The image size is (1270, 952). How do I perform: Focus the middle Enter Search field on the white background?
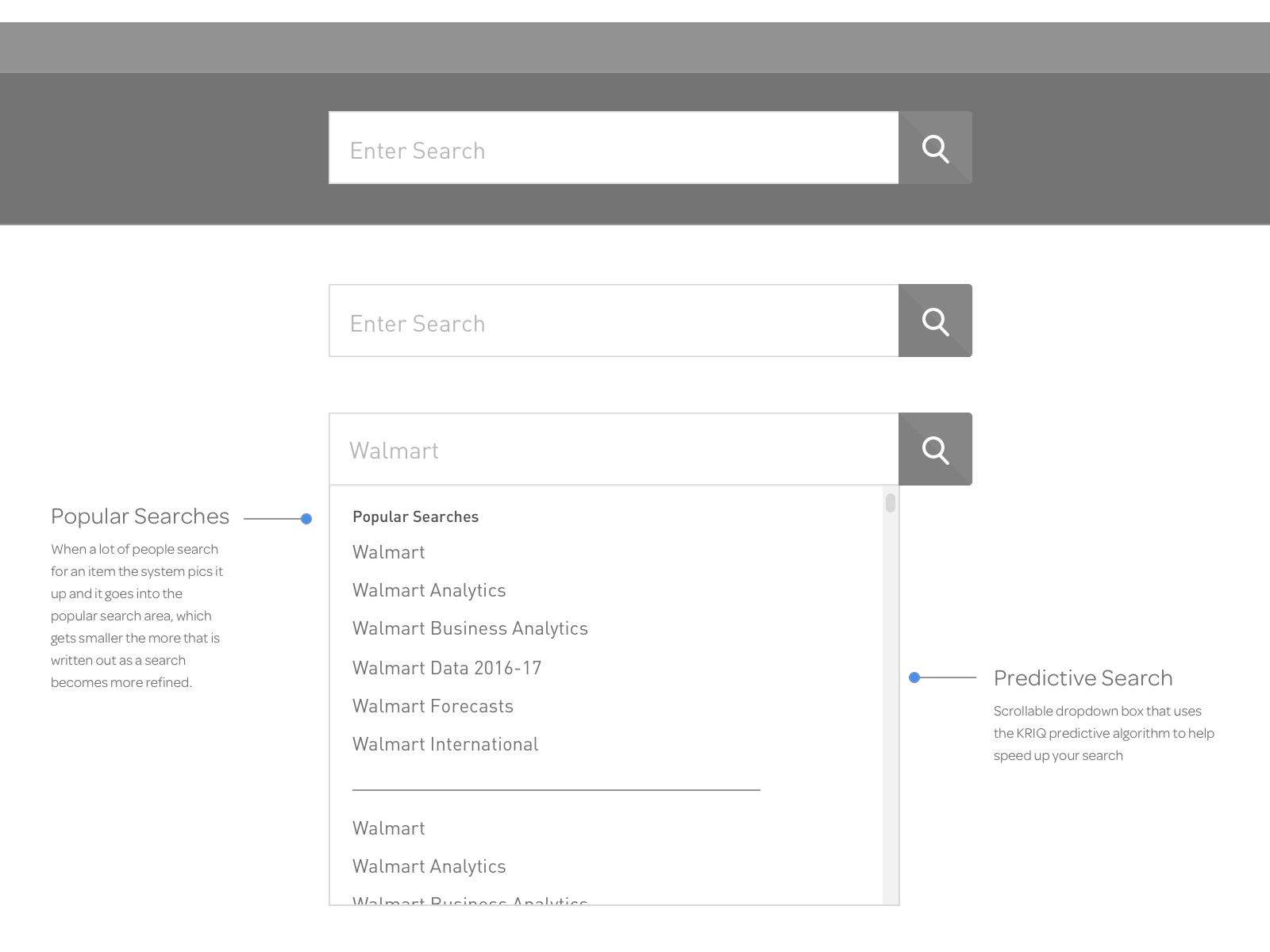click(x=614, y=321)
